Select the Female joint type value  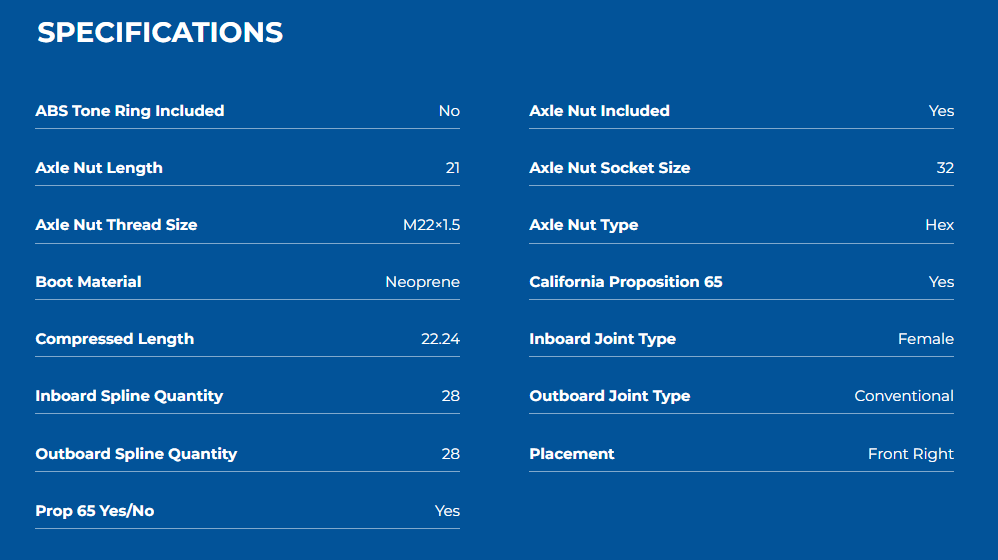[925, 339]
